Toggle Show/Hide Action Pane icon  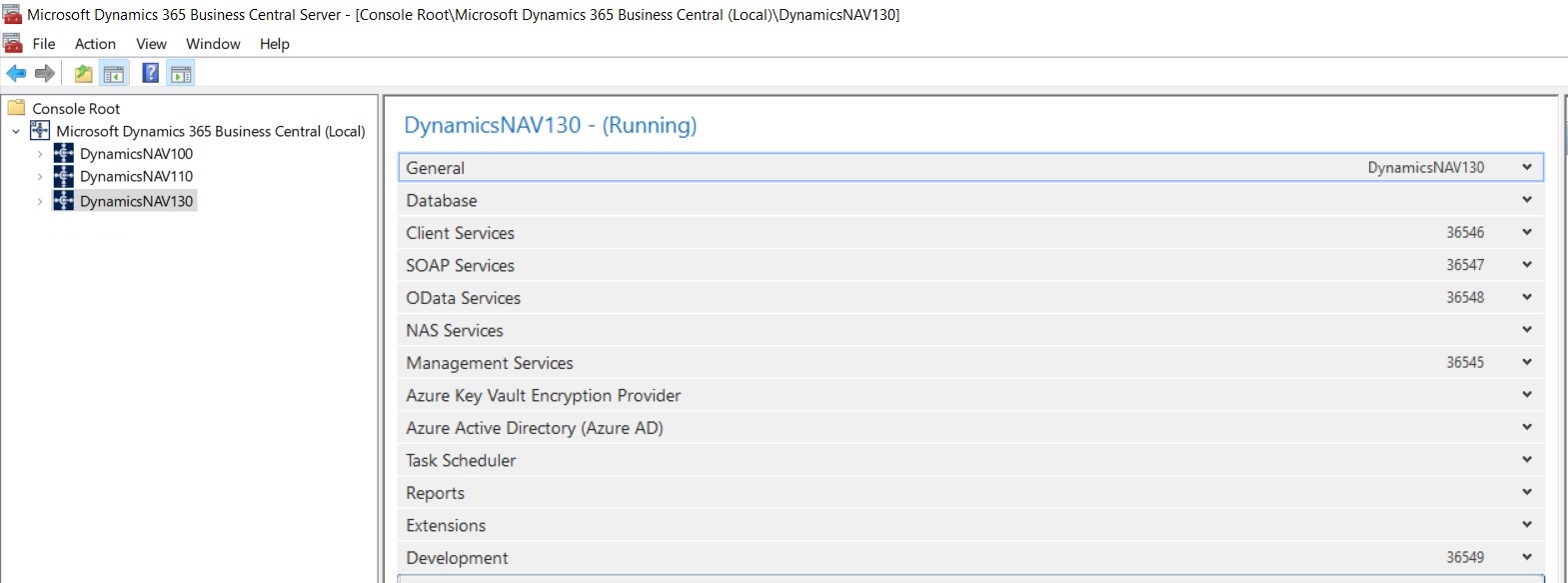(x=181, y=73)
